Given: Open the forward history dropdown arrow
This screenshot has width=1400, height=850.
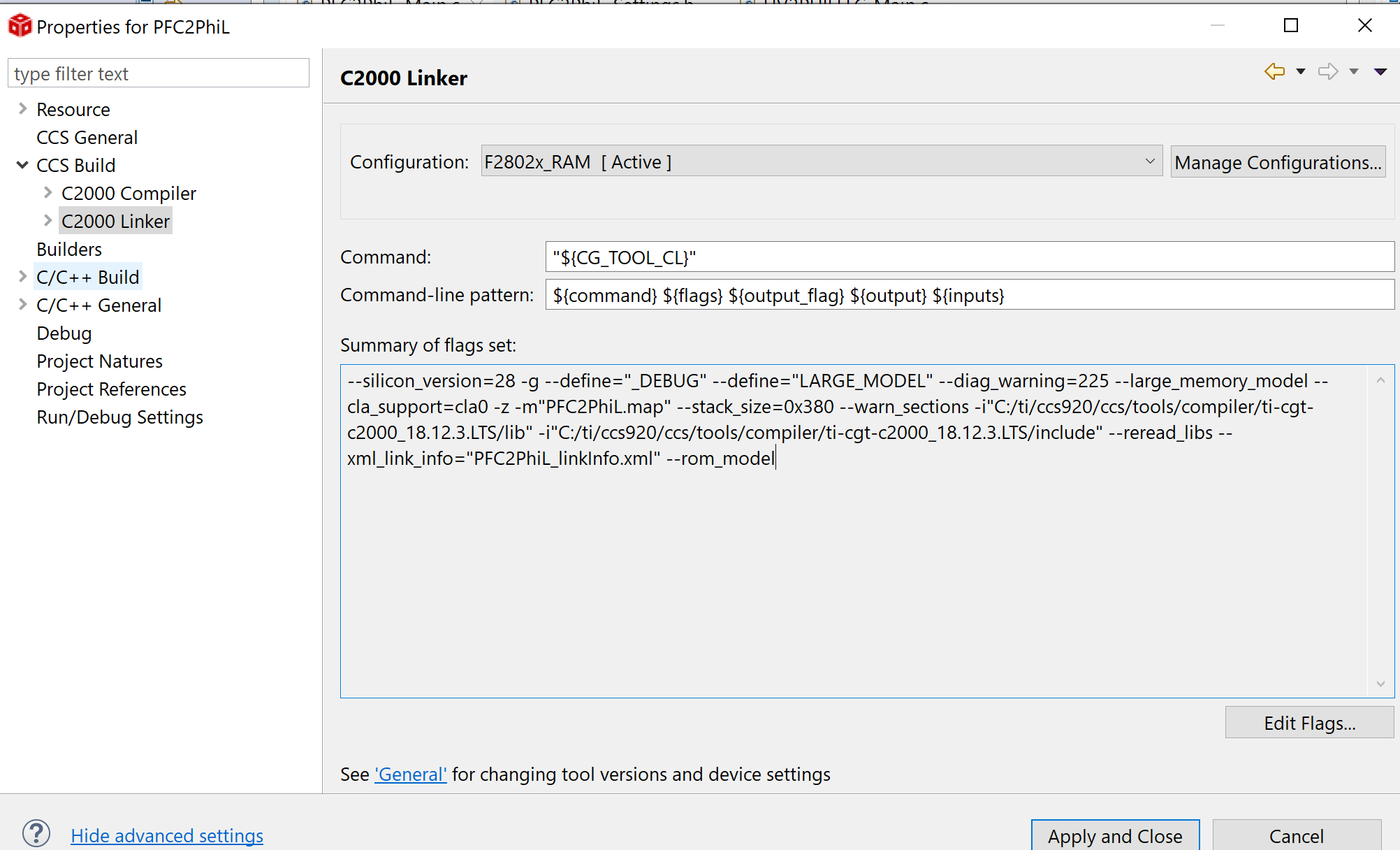Looking at the screenshot, I should [1354, 71].
